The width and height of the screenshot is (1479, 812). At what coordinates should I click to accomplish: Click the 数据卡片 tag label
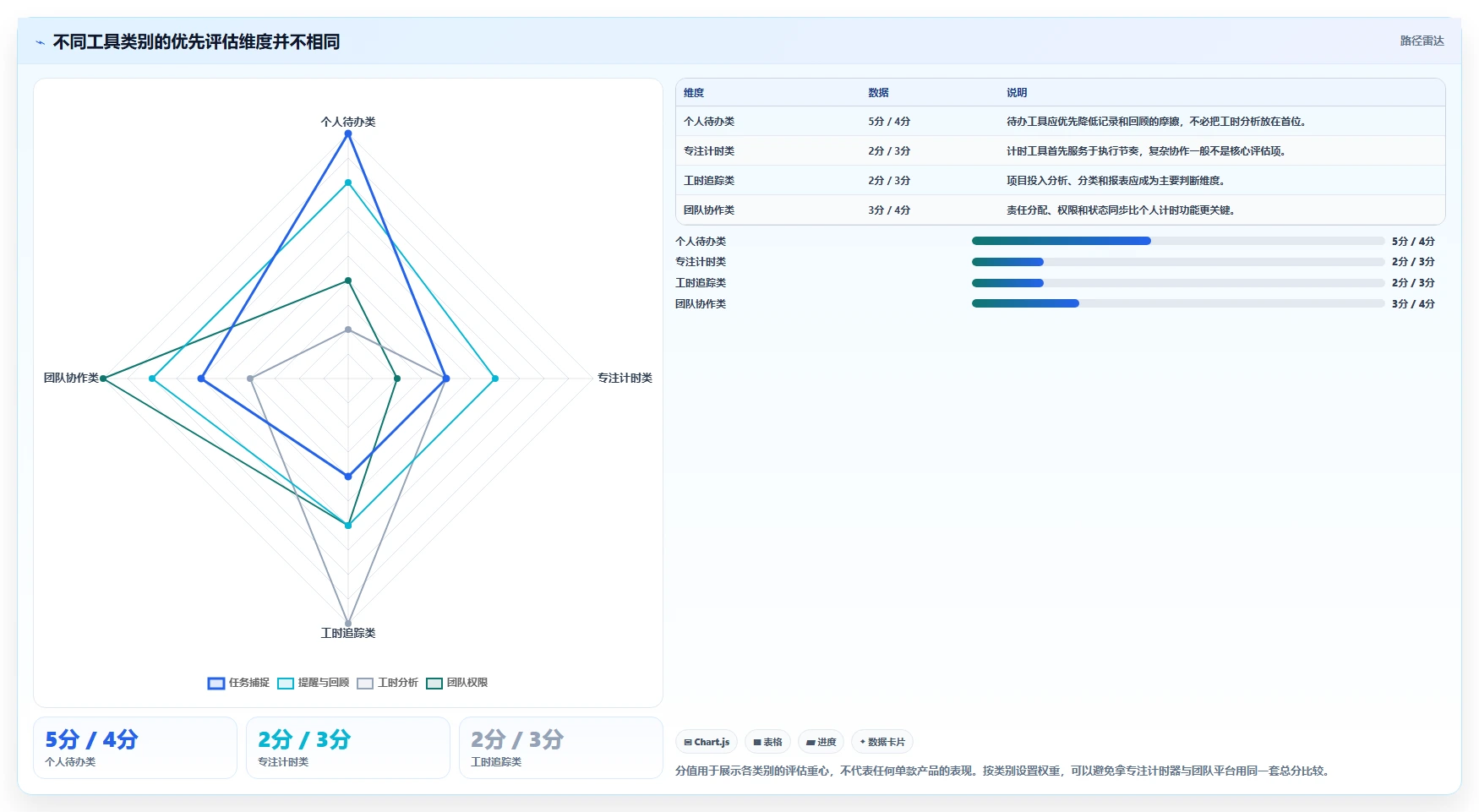[x=887, y=742]
